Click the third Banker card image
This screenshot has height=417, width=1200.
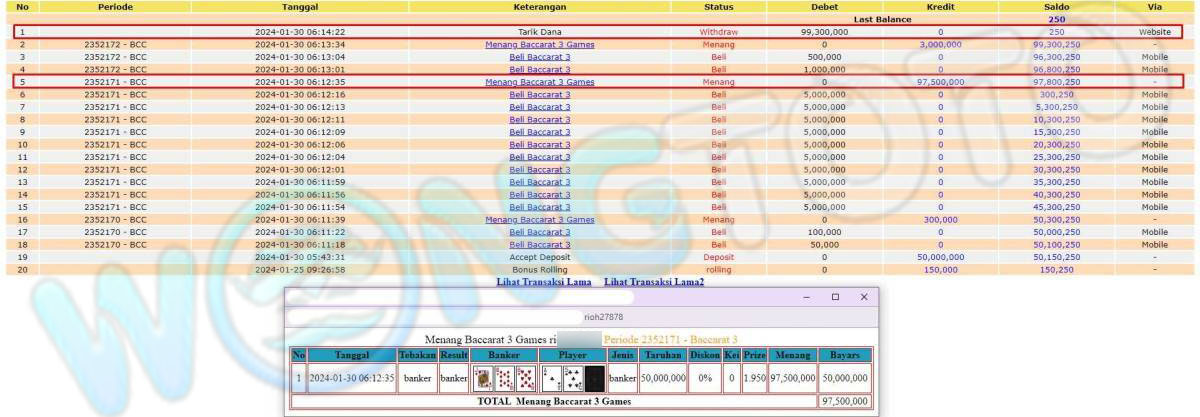[x=525, y=379]
